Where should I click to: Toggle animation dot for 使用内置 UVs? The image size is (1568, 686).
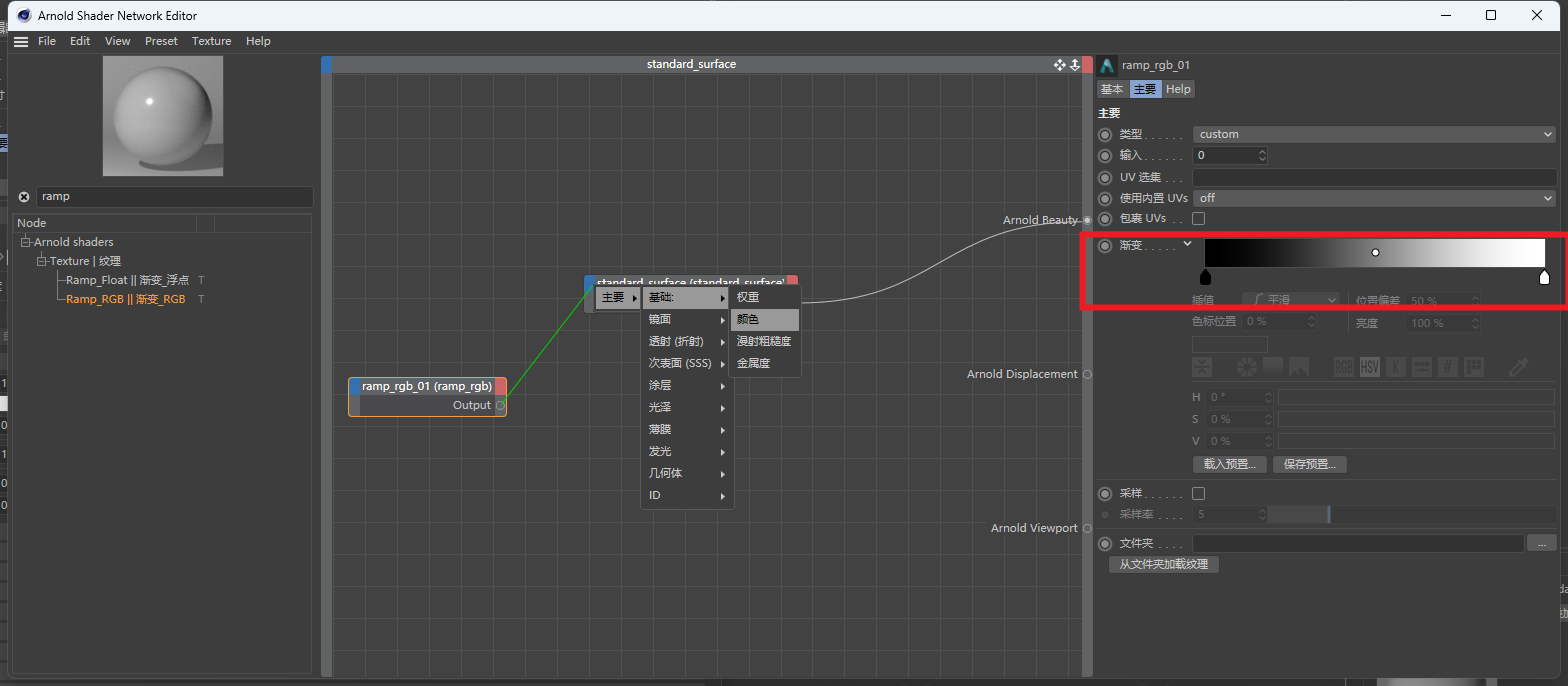click(1105, 198)
